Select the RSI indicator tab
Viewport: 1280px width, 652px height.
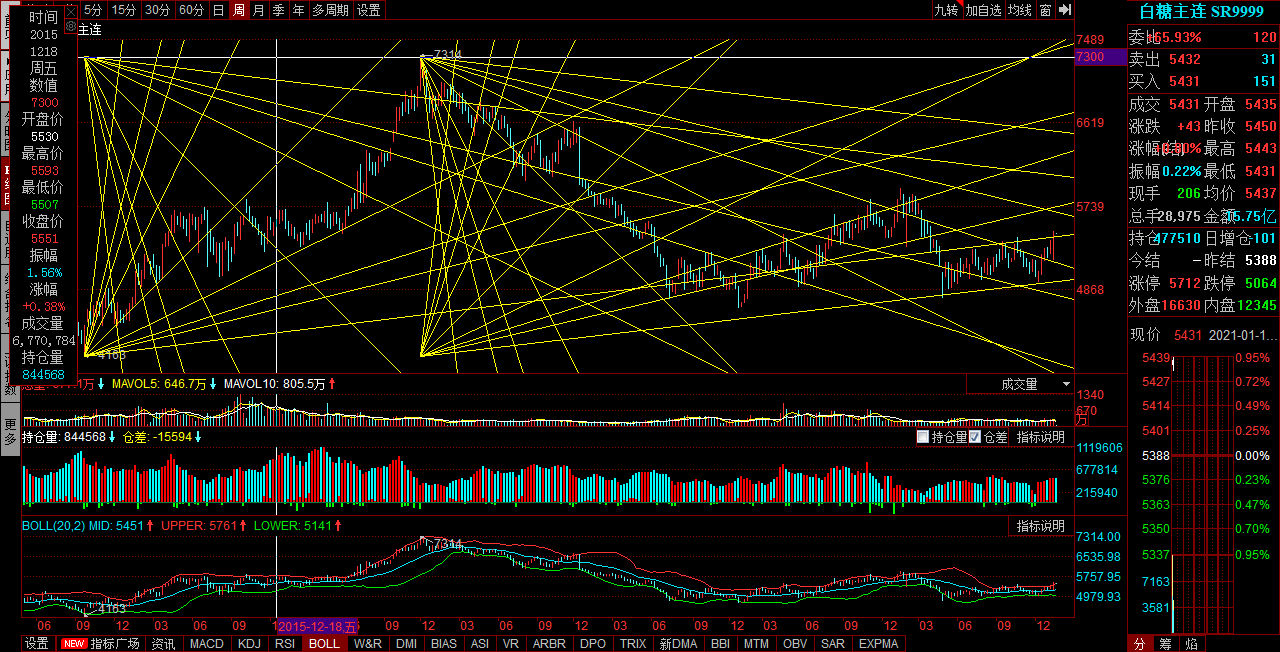click(285, 644)
